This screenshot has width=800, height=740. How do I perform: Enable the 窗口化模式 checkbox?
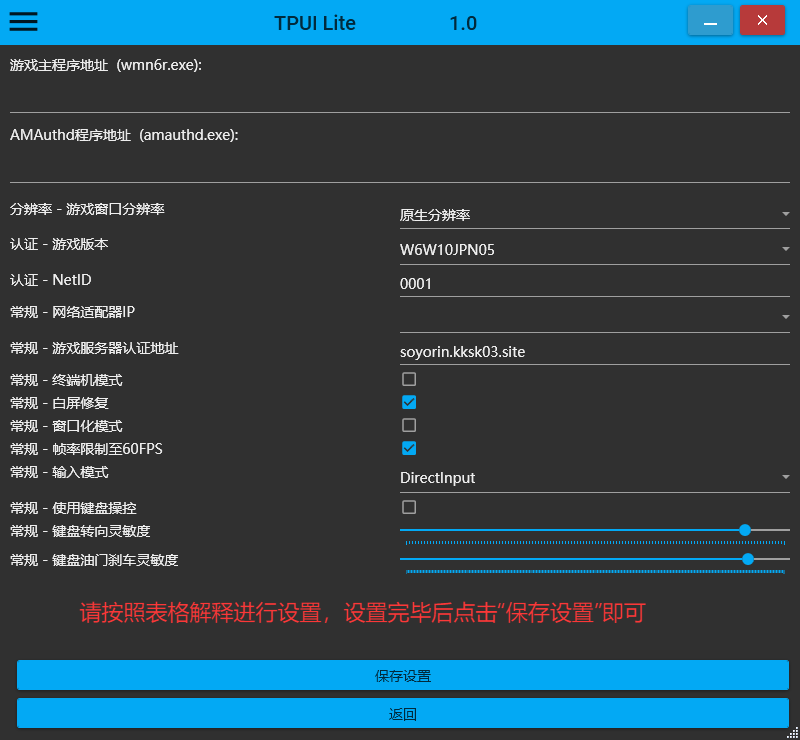tap(409, 425)
